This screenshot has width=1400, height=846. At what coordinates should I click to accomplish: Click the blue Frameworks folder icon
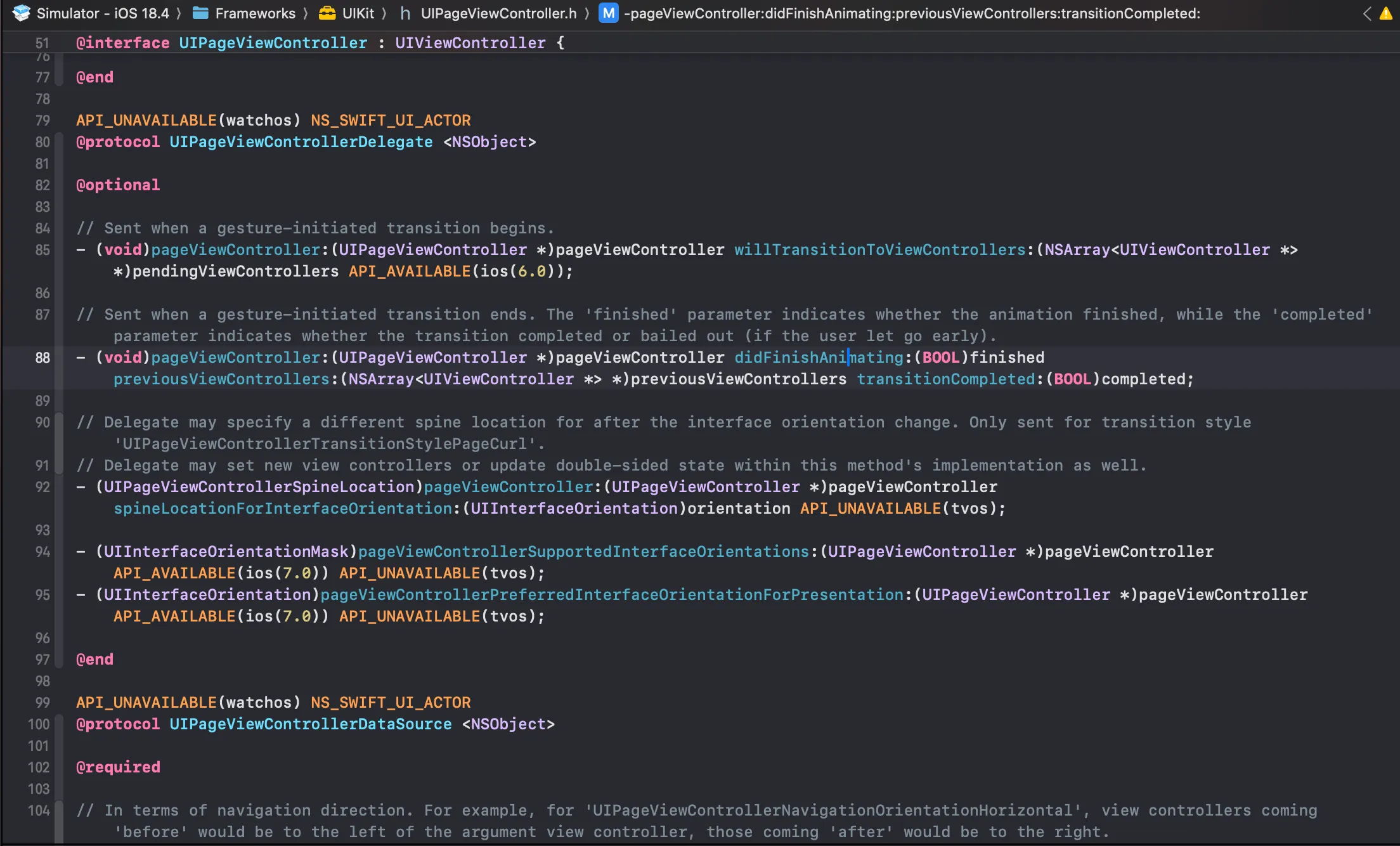pyautogui.click(x=200, y=13)
